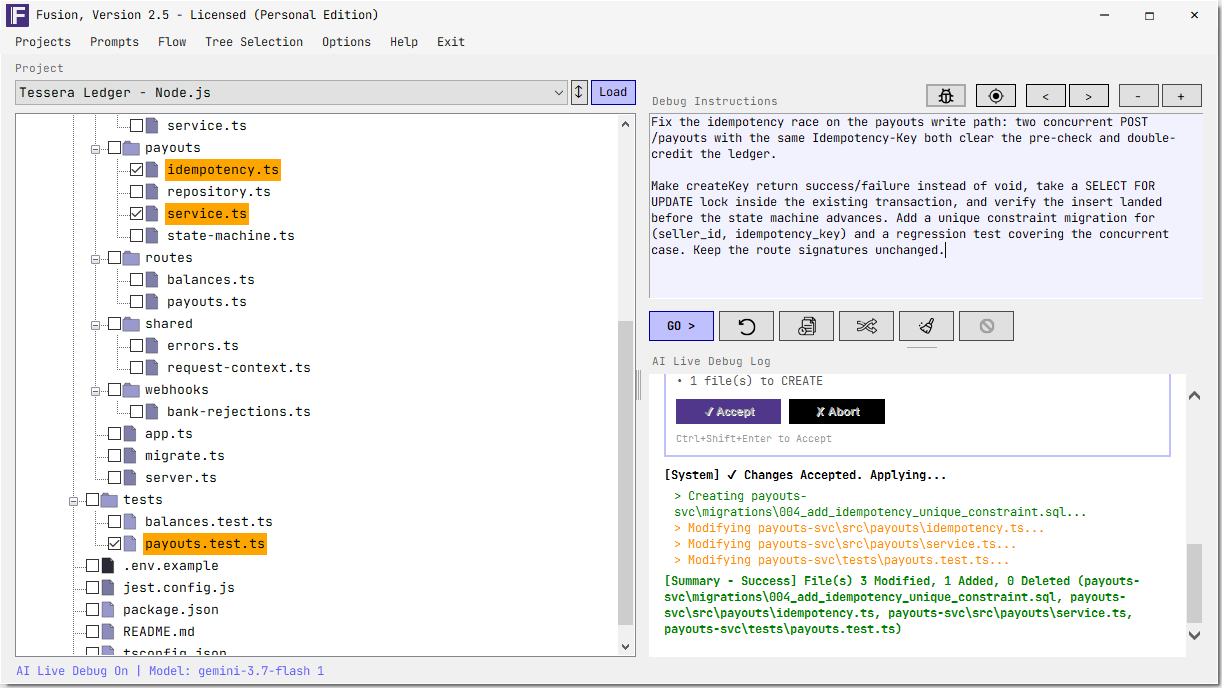
Task: Uncheck the idempotency.ts checkbox
Action: coord(136,170)
